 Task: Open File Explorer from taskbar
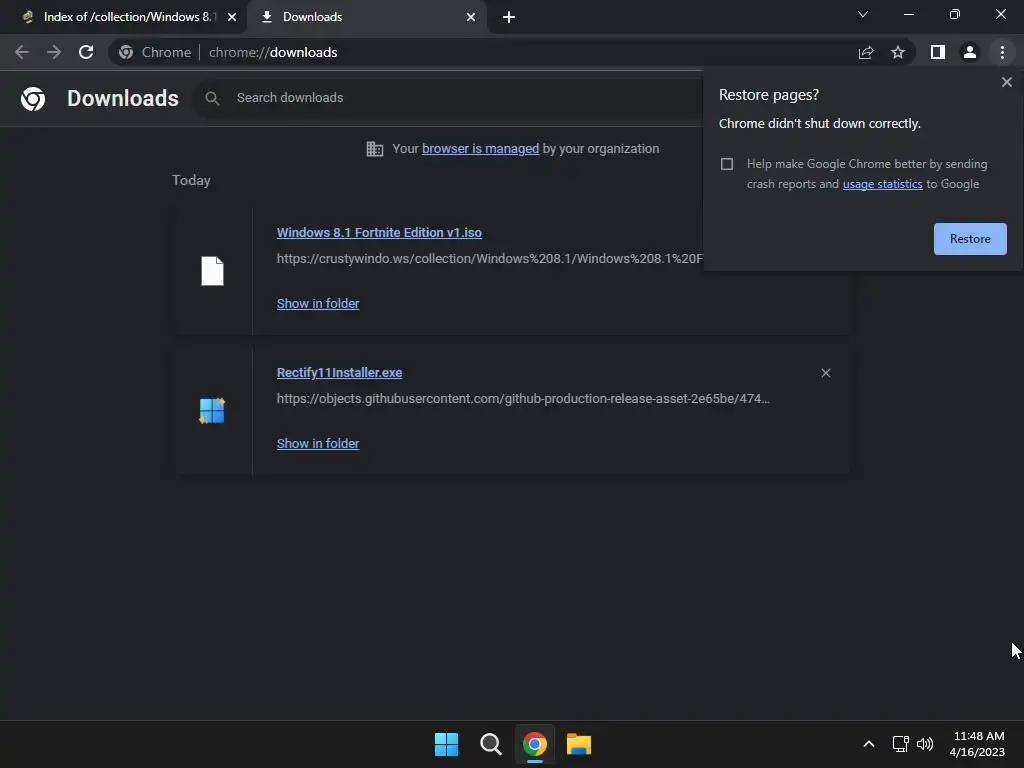pyautogui.click(x=579, y=744)
